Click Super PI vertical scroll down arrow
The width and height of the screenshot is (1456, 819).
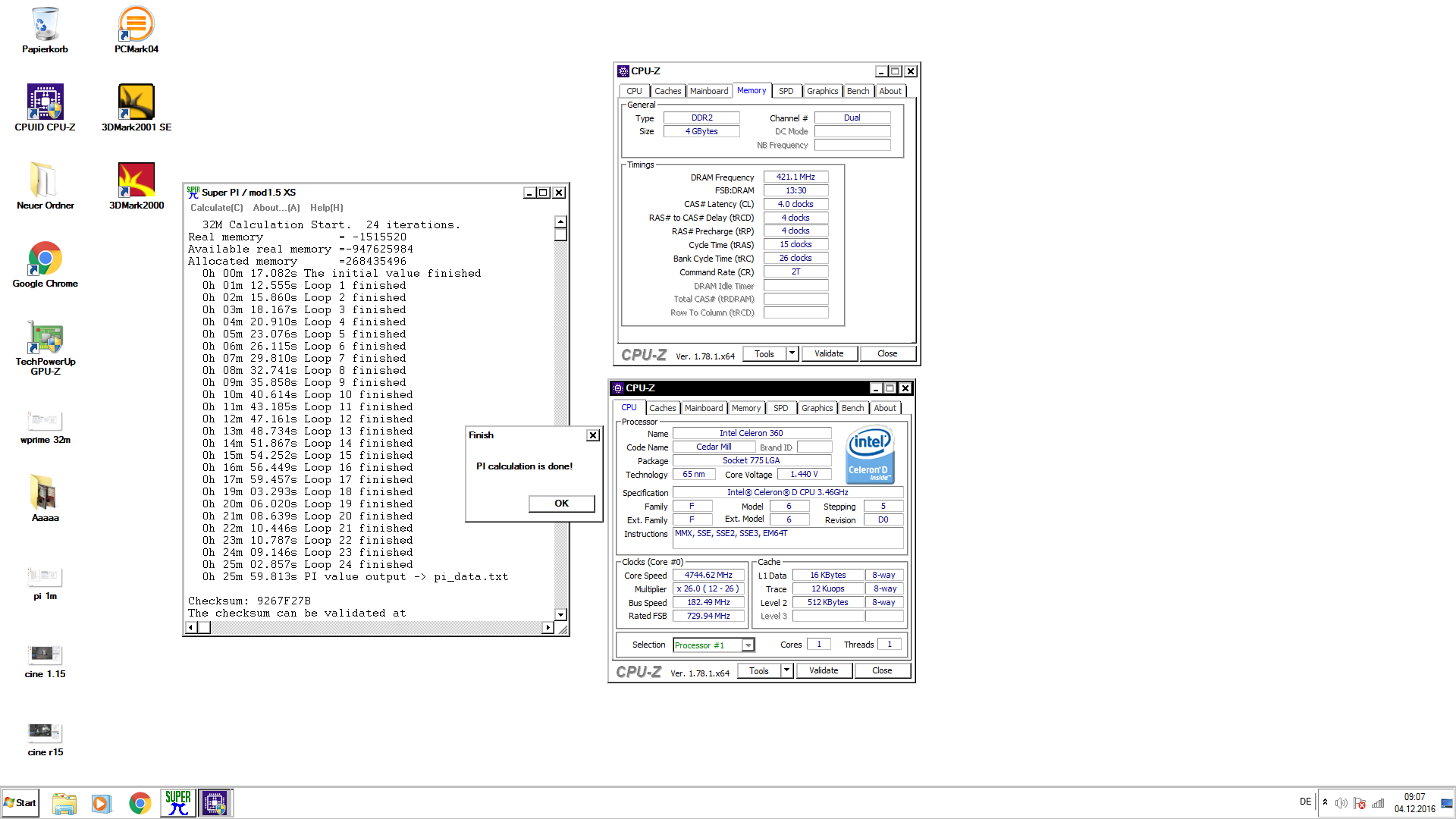point(560,615)
